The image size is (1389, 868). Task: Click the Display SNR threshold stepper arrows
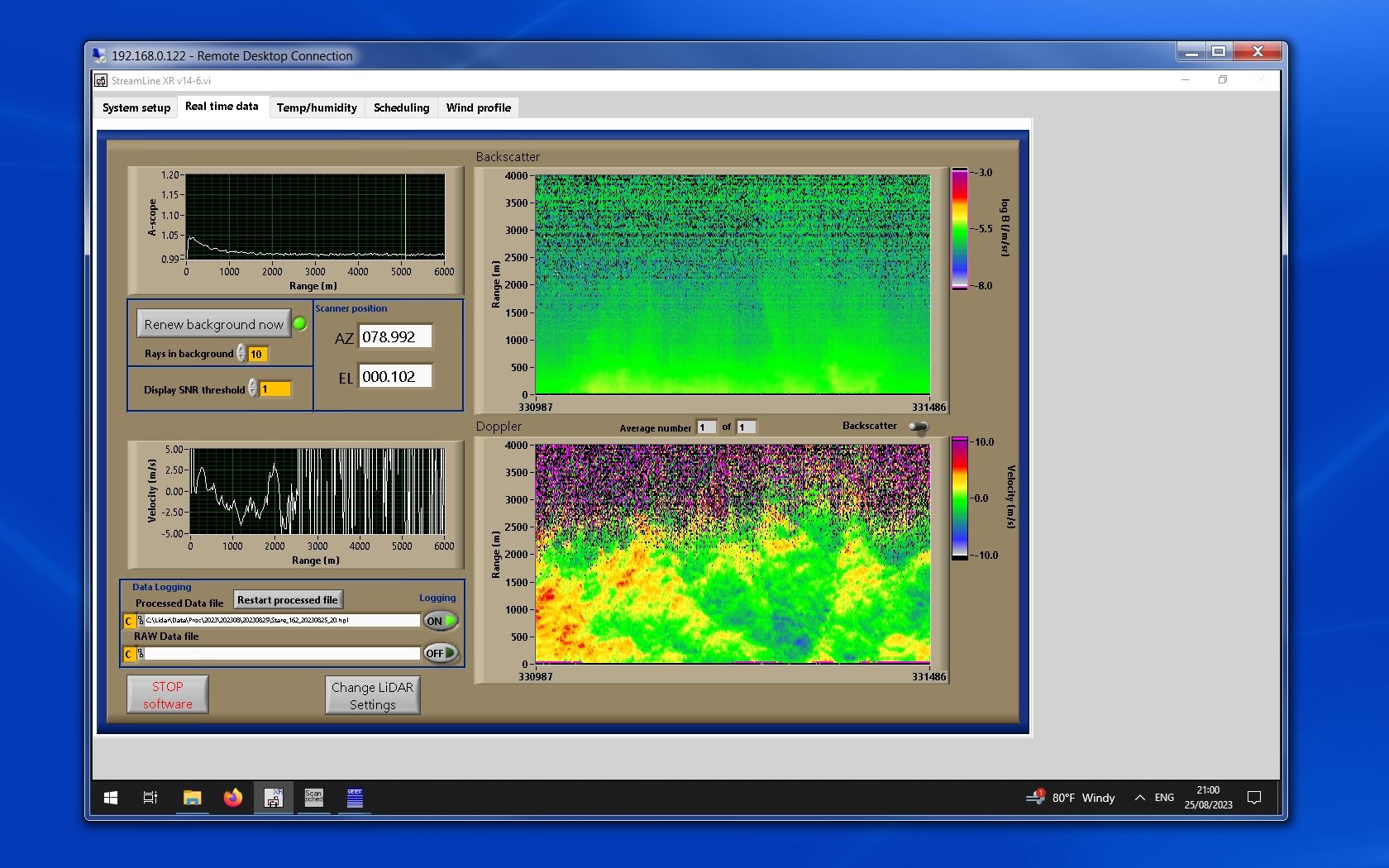[253, 389]
